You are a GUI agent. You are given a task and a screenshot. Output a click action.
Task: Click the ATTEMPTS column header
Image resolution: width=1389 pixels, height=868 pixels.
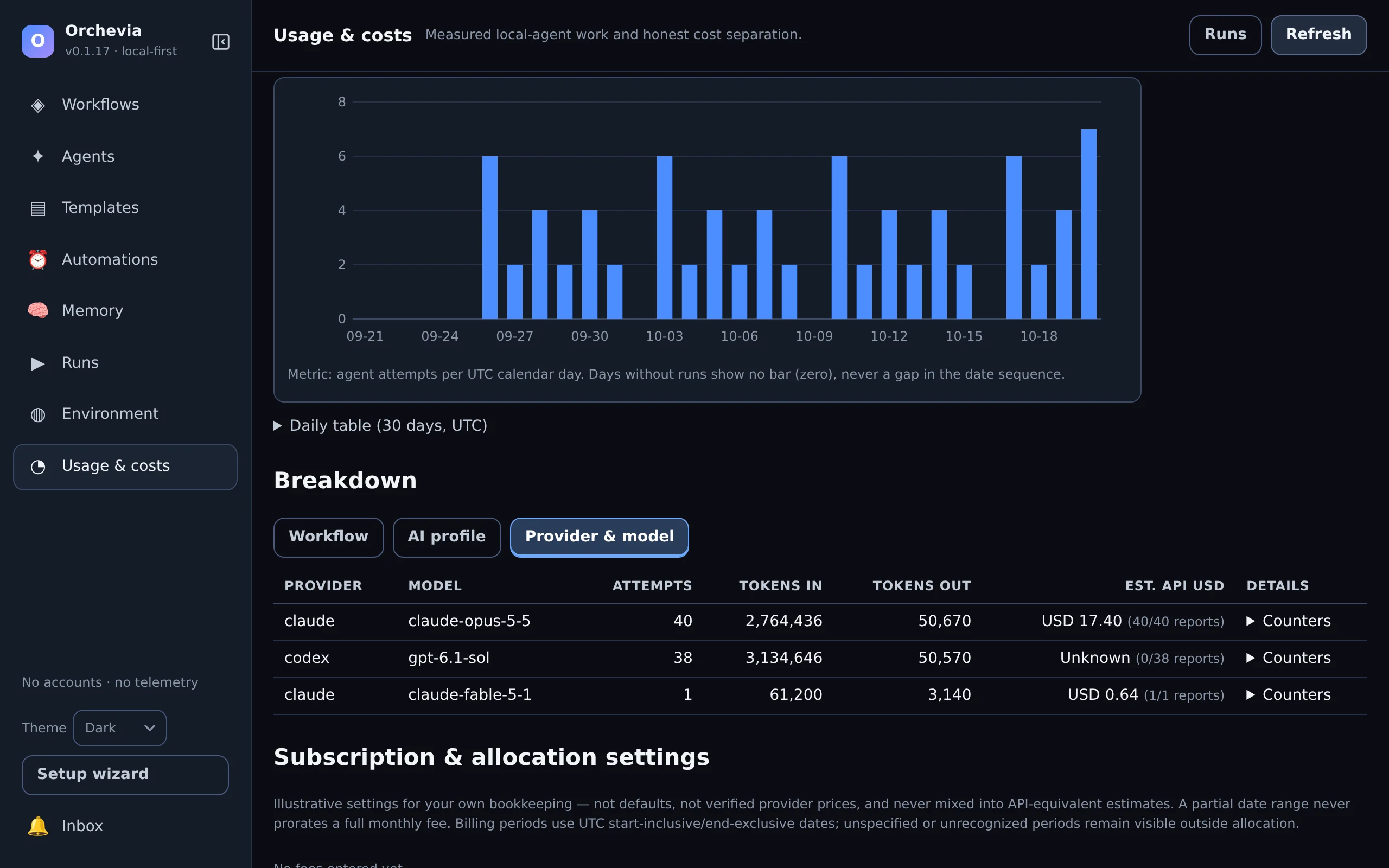(652, 586)
